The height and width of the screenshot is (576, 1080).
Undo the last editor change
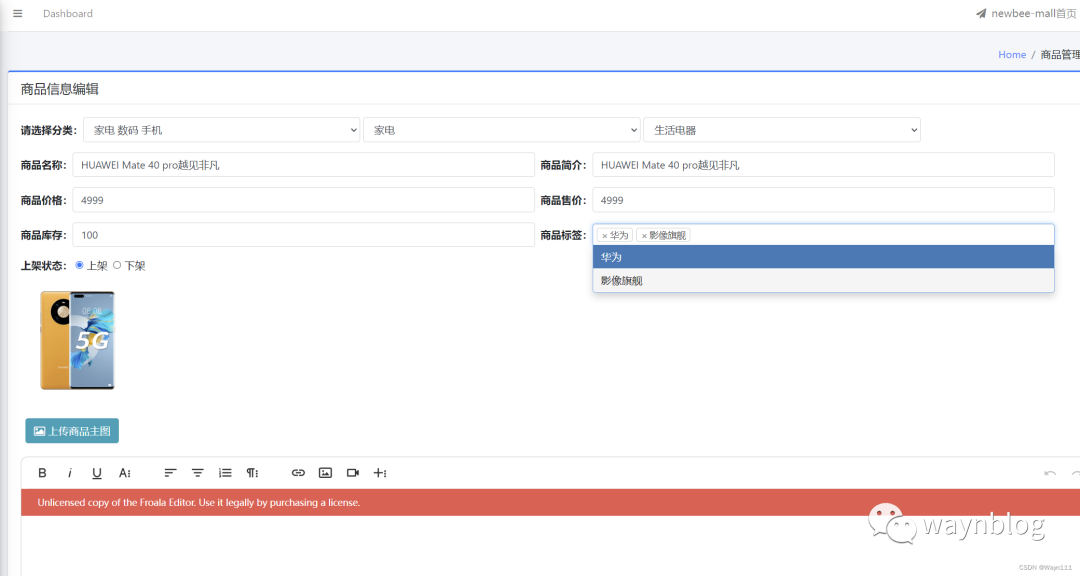click(1050, 473)
